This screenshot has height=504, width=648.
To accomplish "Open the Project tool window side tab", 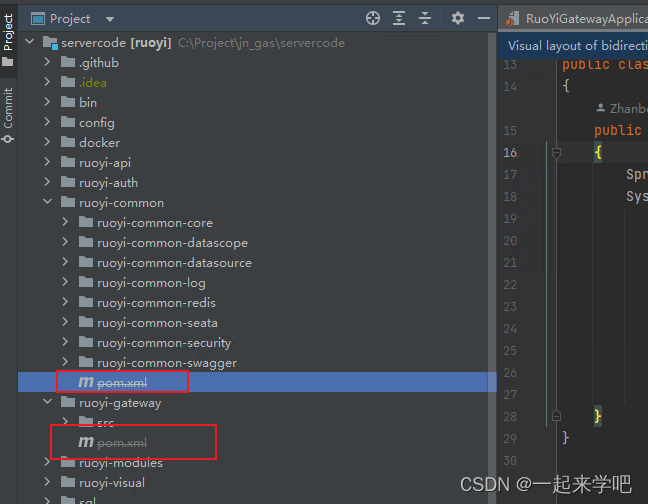I will point(8,40).
